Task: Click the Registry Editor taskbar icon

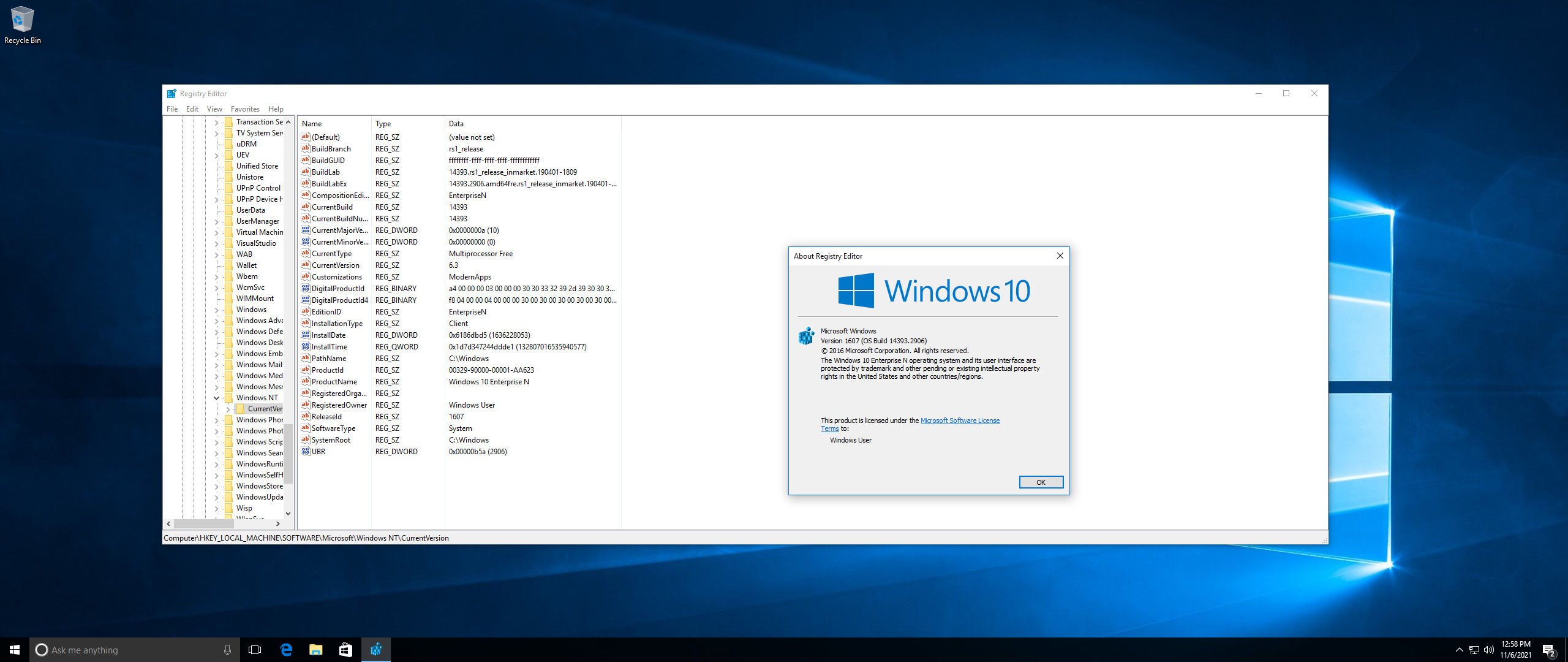Action: click(376, 650)
